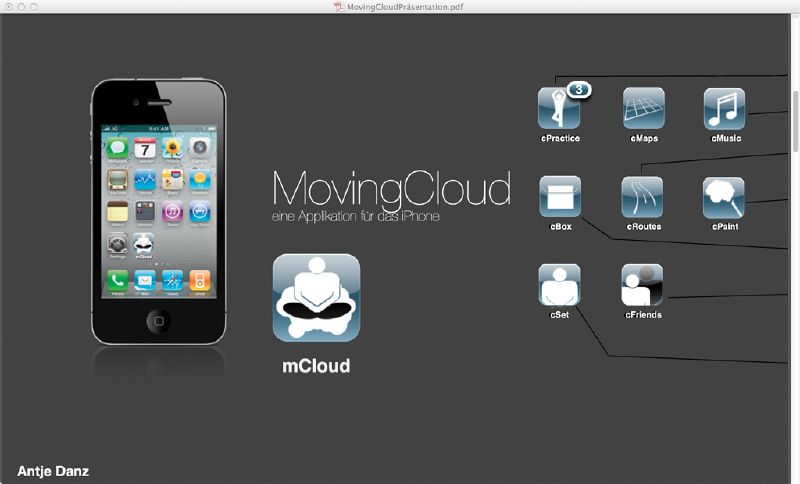Click the cFriends people icon
The height and width of the screenshot is (484, 800).
(642, 285)
